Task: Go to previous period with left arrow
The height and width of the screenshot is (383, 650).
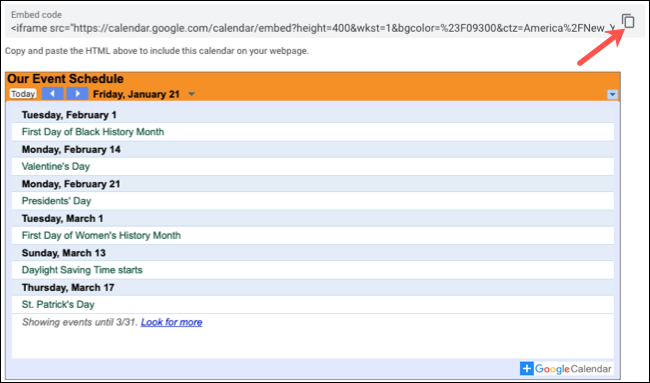Action: [53, 94]
